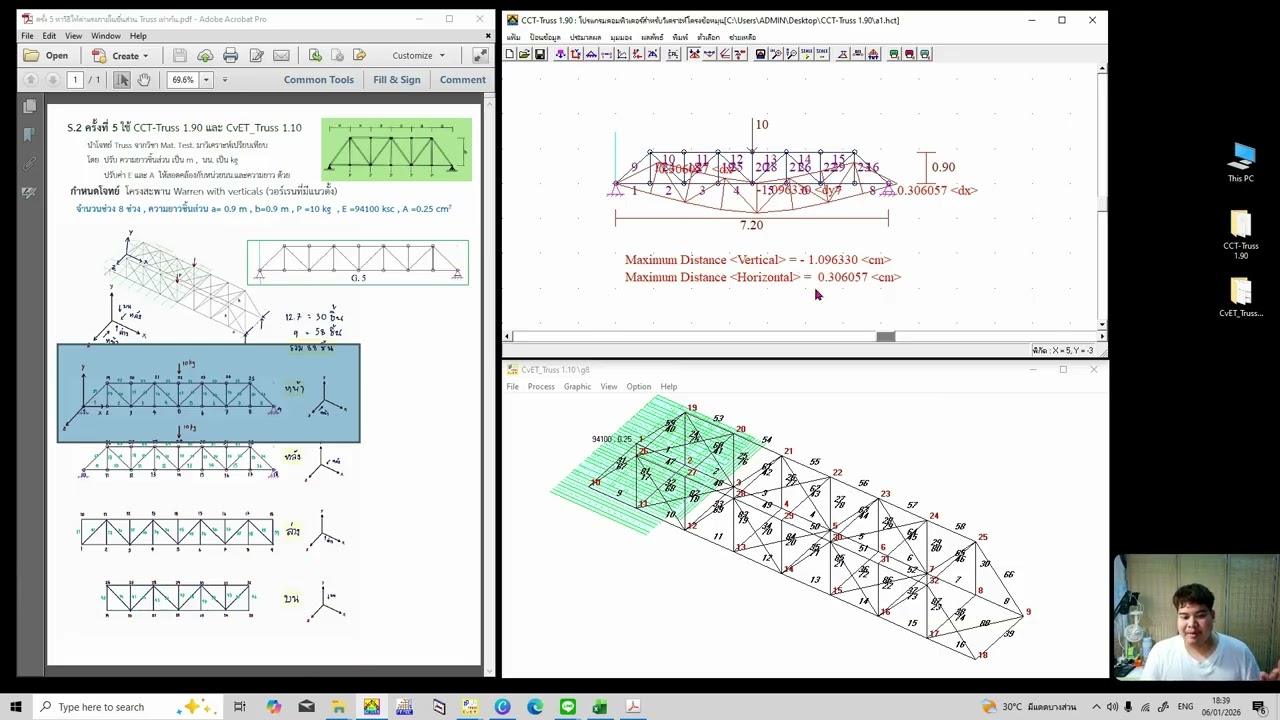The height and width of the screenshot is (720, 1280).
Task: Open the Option menu in CvET_Truss
Action: coord(639,387)
